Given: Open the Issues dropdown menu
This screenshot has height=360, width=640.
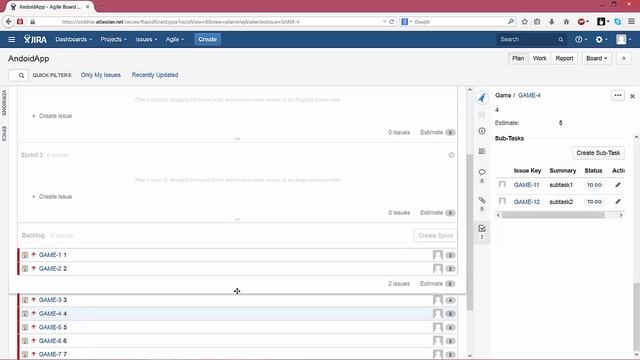Looking at the screenshot, I should click(146, 40).
